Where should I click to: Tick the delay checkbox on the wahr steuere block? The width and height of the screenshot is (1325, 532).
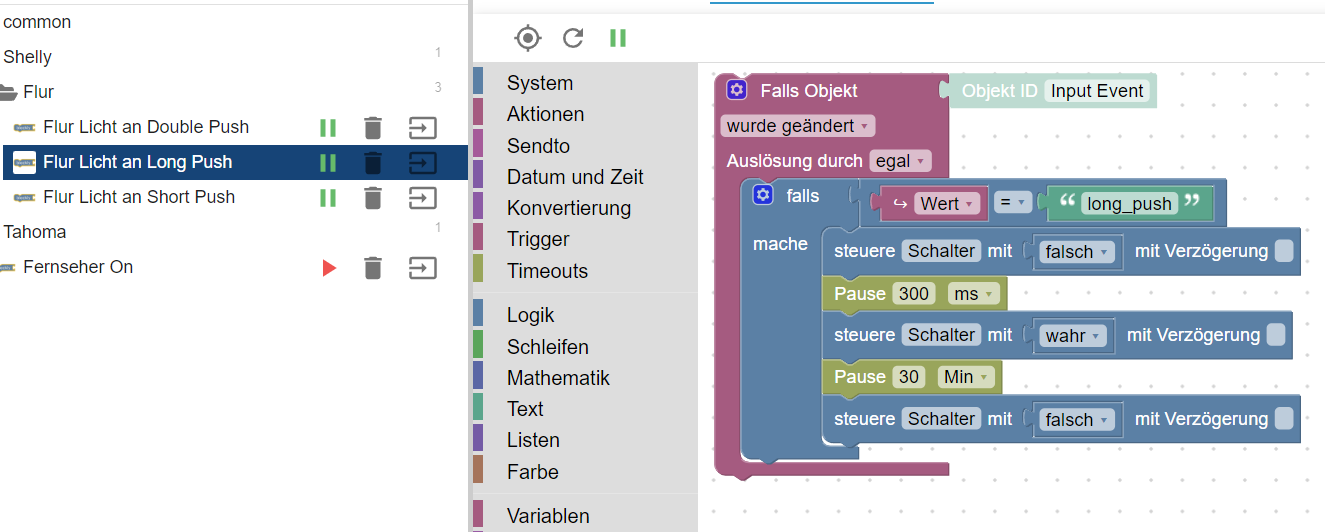point(1276,335)
